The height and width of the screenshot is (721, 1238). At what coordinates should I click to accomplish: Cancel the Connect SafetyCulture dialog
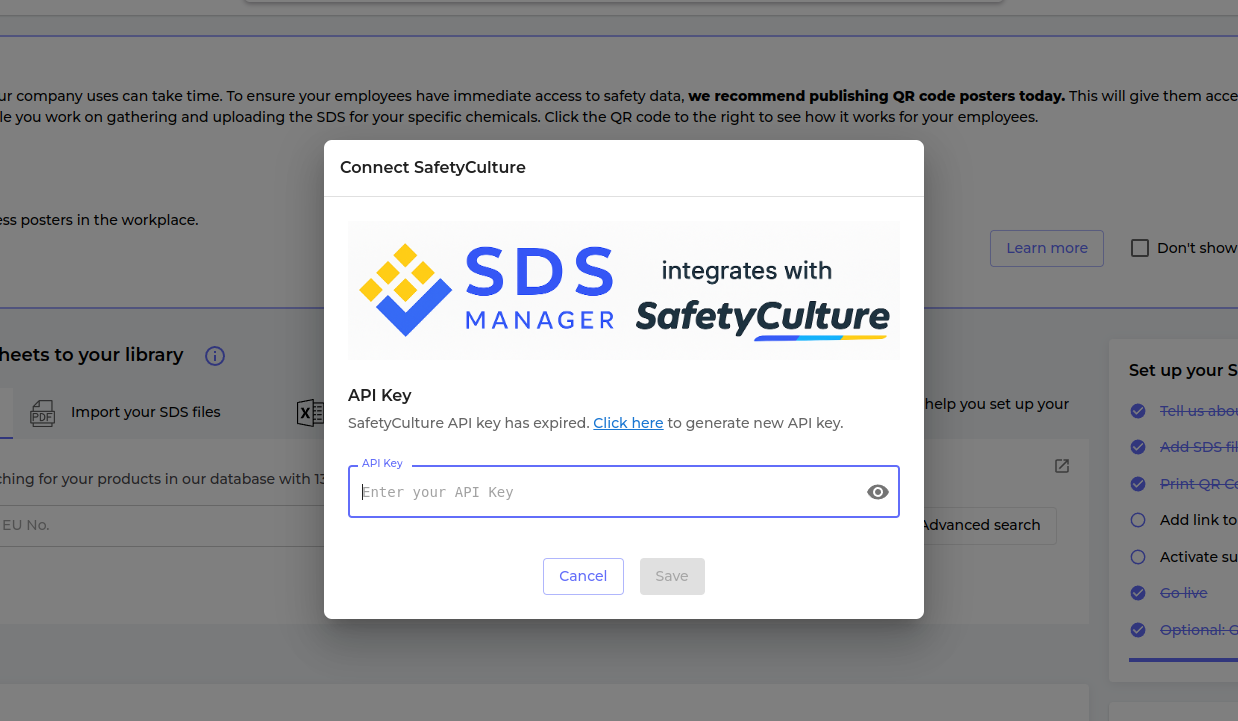(x=583, y=576)
